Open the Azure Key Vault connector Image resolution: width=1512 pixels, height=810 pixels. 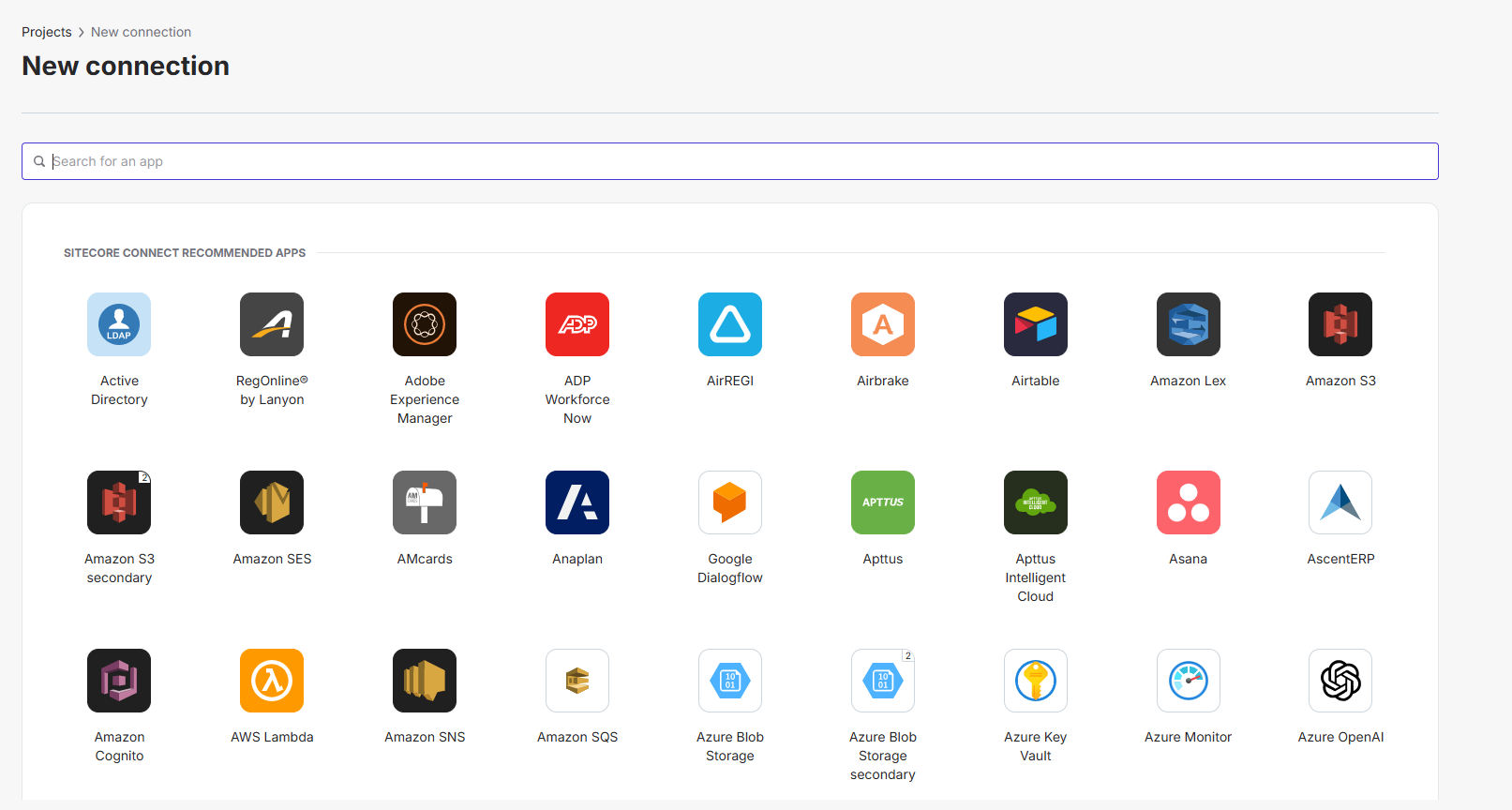pyautogui.click(x=1035, y=681)
